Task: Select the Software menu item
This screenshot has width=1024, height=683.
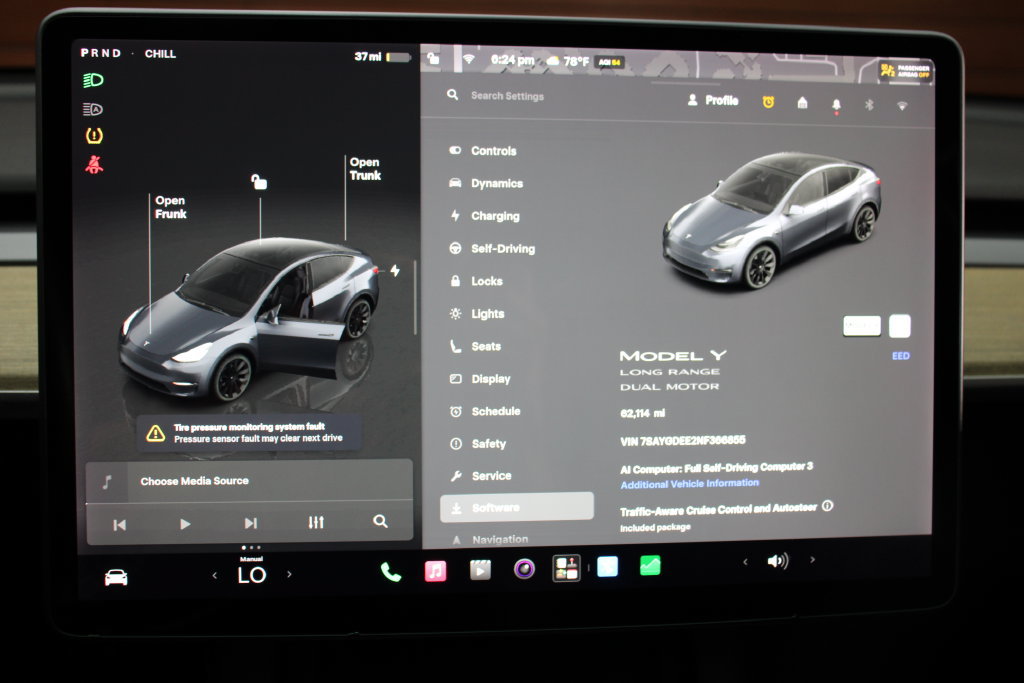Action: tap(517, 507)
